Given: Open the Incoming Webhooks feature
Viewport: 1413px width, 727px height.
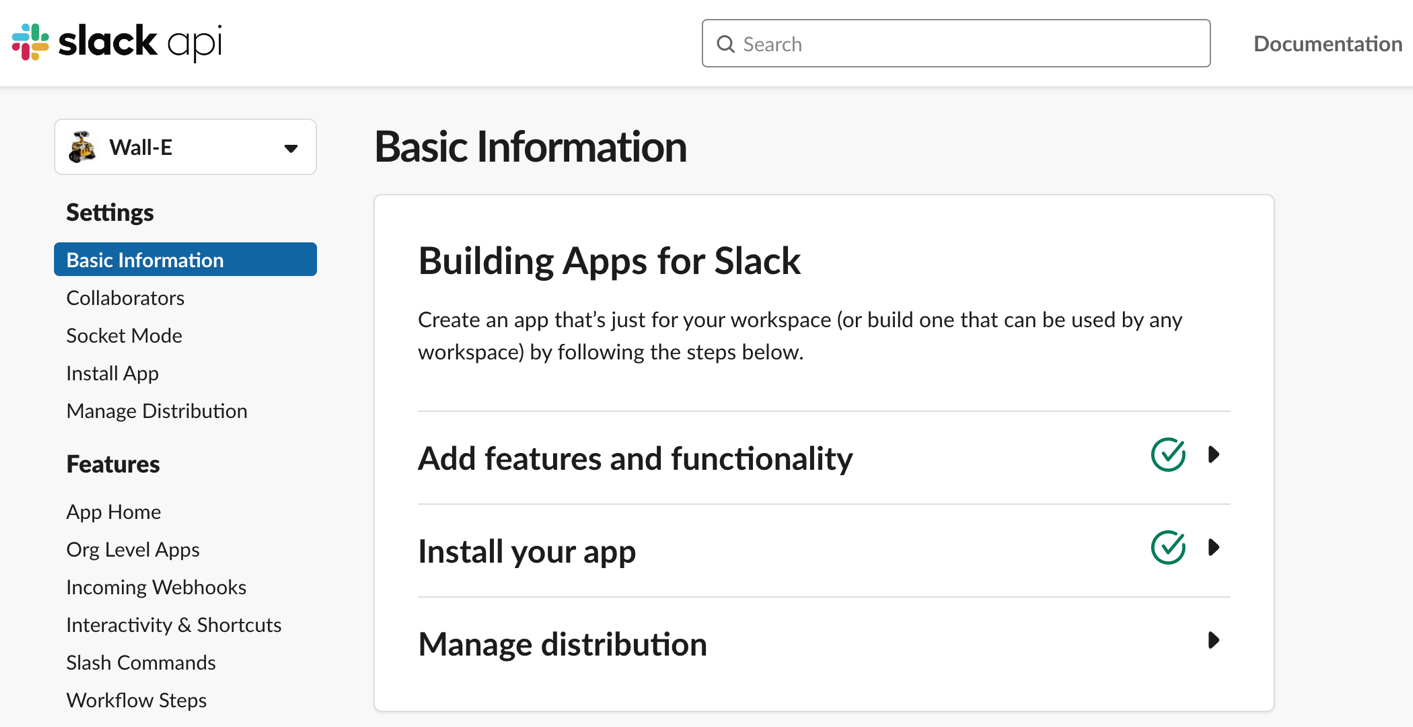Looking at the screenshot, I should point(156,588).
